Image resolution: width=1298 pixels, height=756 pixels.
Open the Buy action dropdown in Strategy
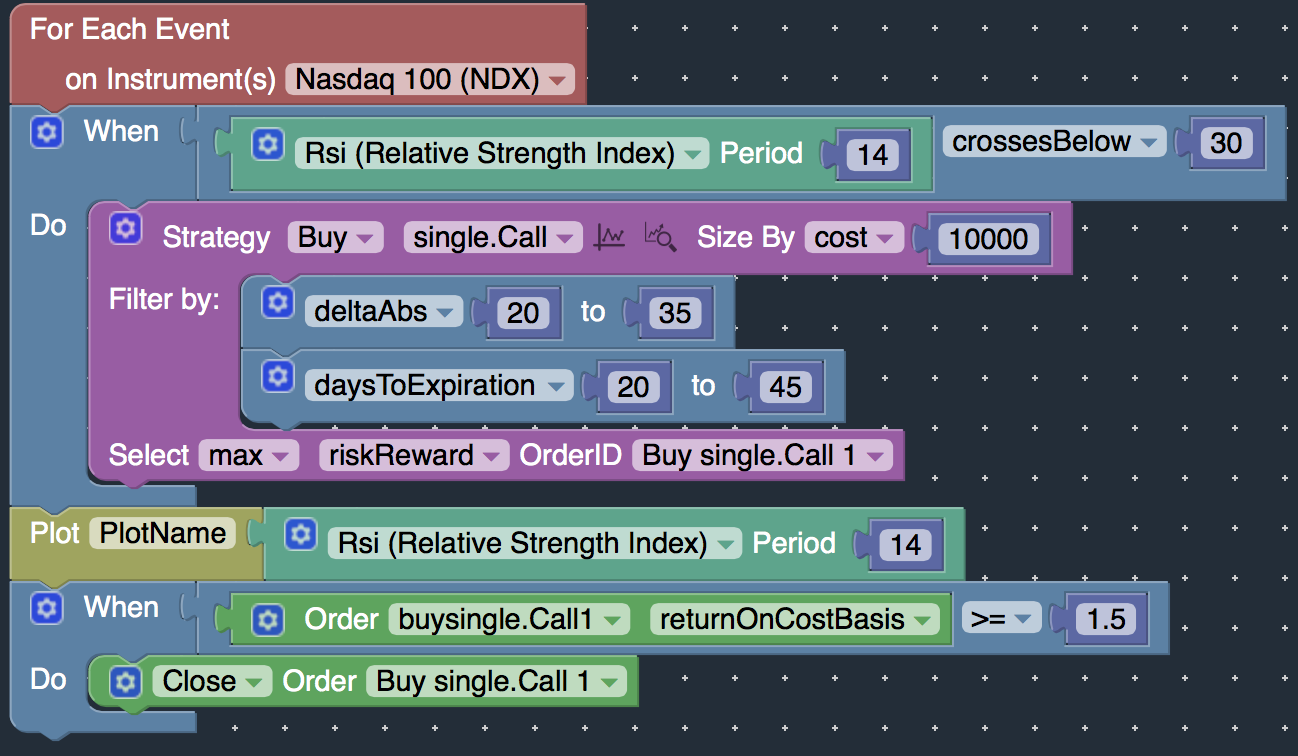[x=335, y=237]
